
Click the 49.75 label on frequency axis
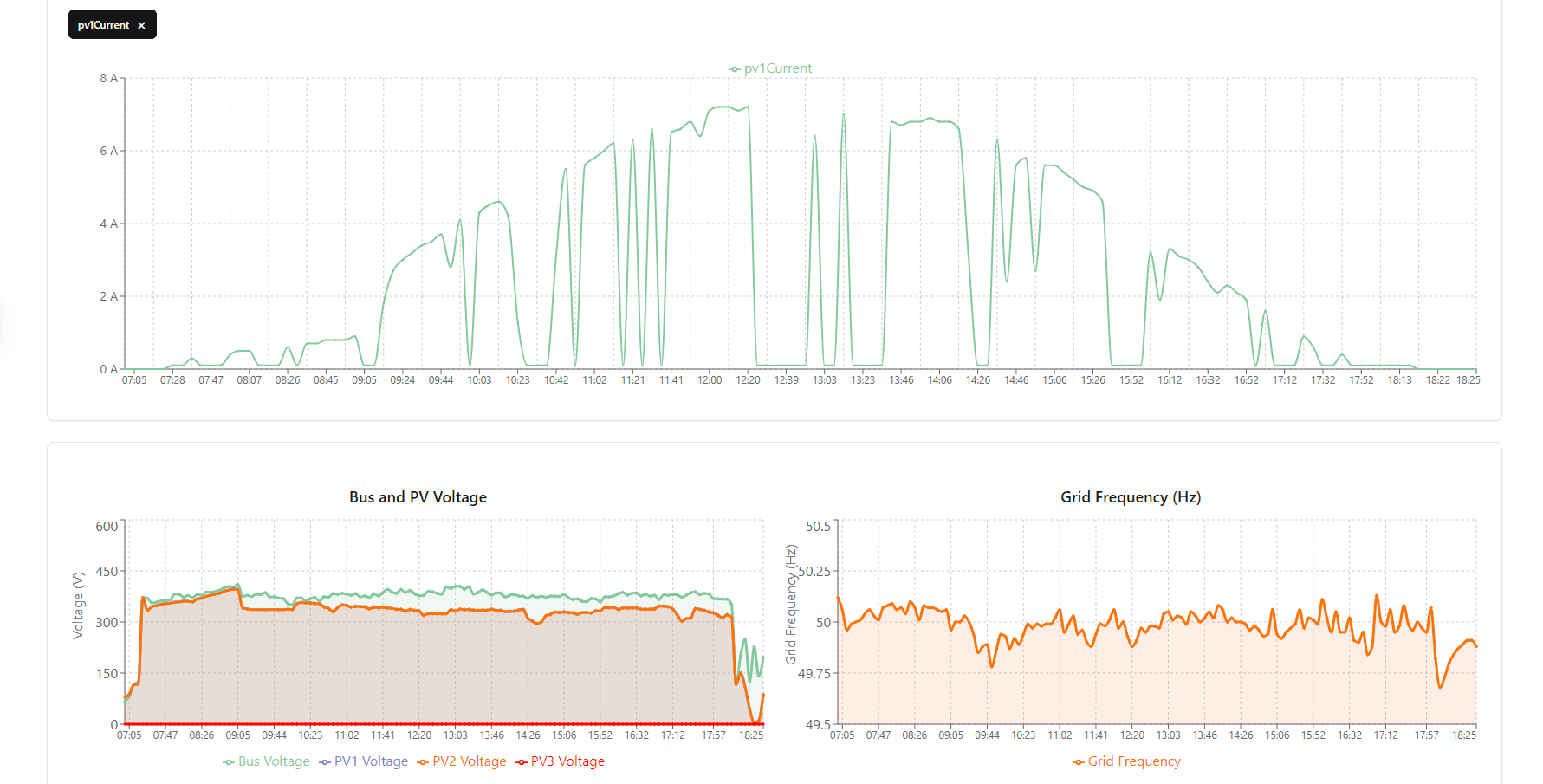[814, 674]
